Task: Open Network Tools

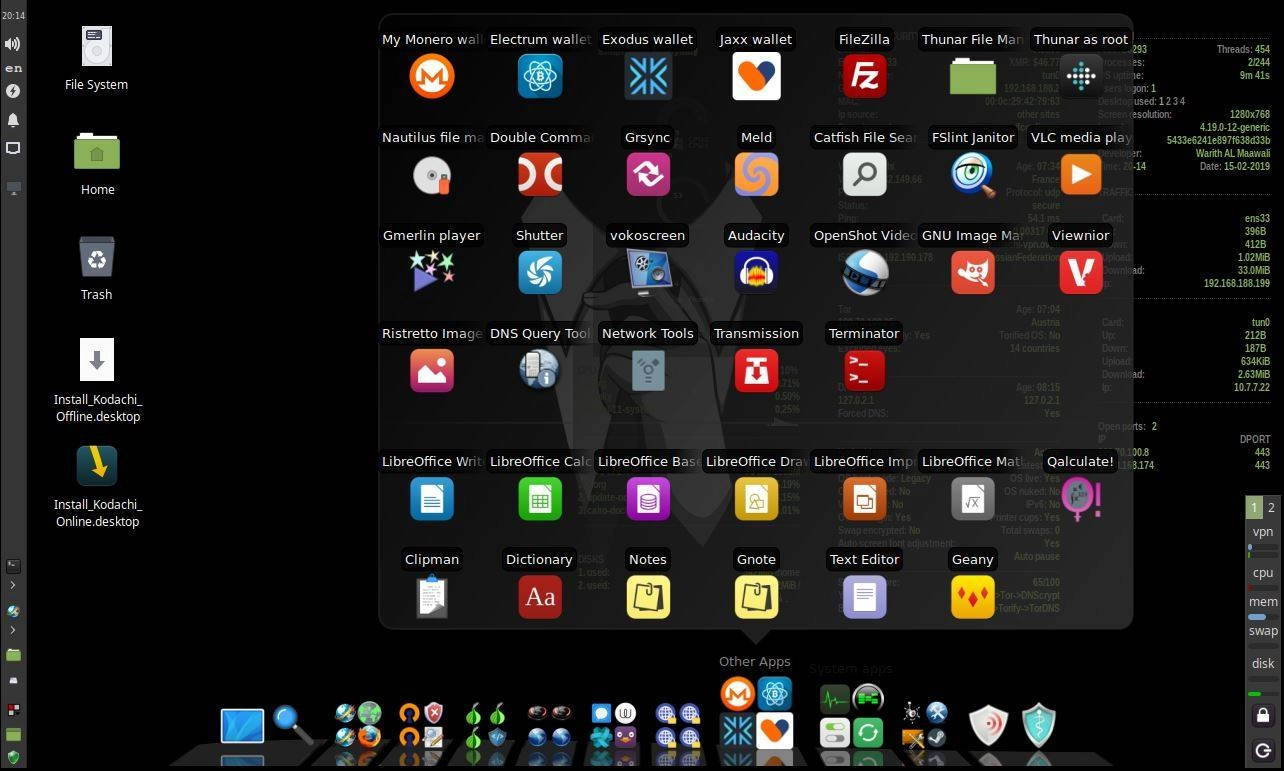Action: [x=648, y=370]
